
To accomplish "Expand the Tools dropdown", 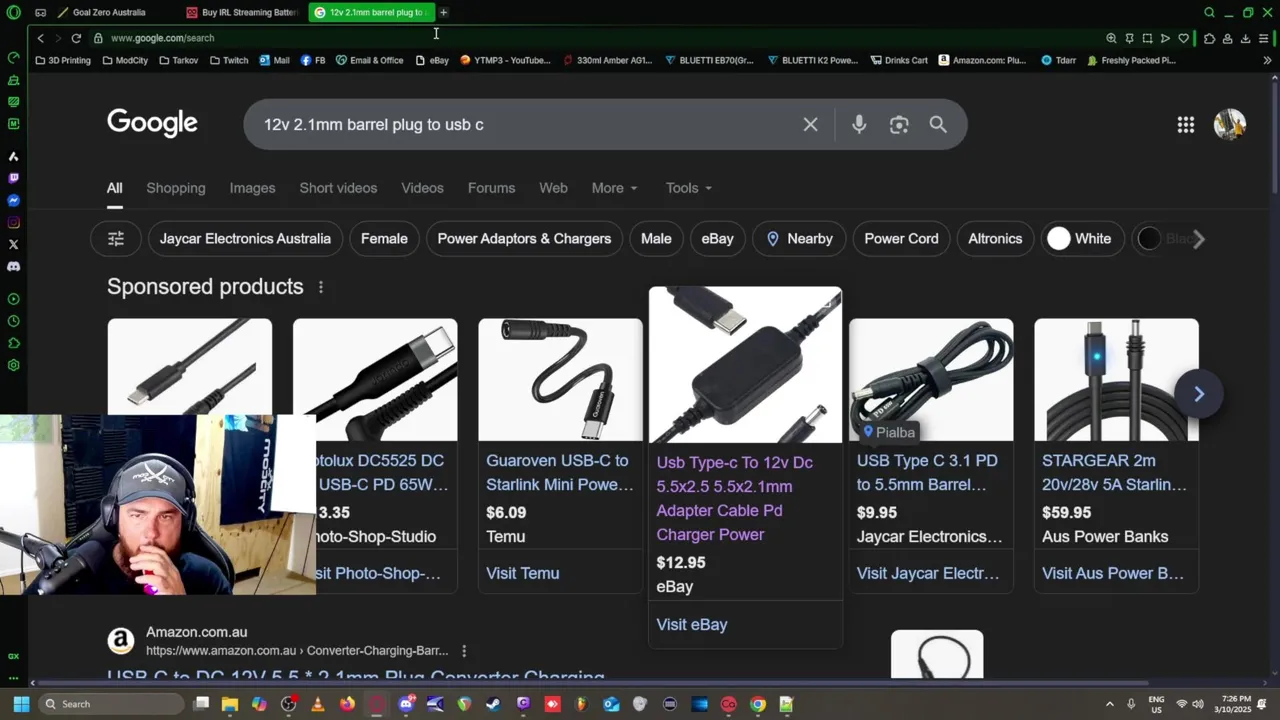I will pos(689,188).
